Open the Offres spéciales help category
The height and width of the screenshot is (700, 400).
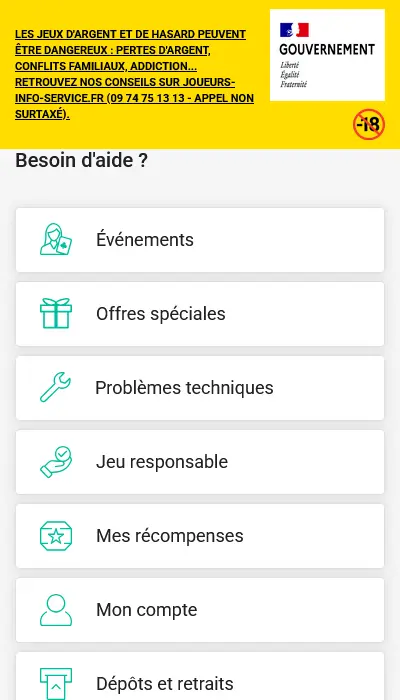(x=200, y=314)
